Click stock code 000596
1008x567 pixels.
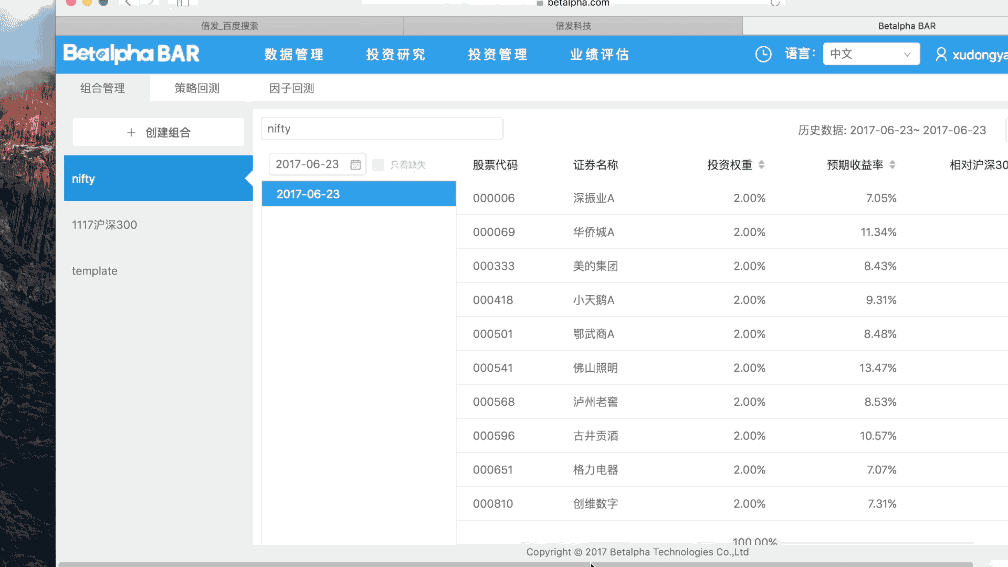494,436
